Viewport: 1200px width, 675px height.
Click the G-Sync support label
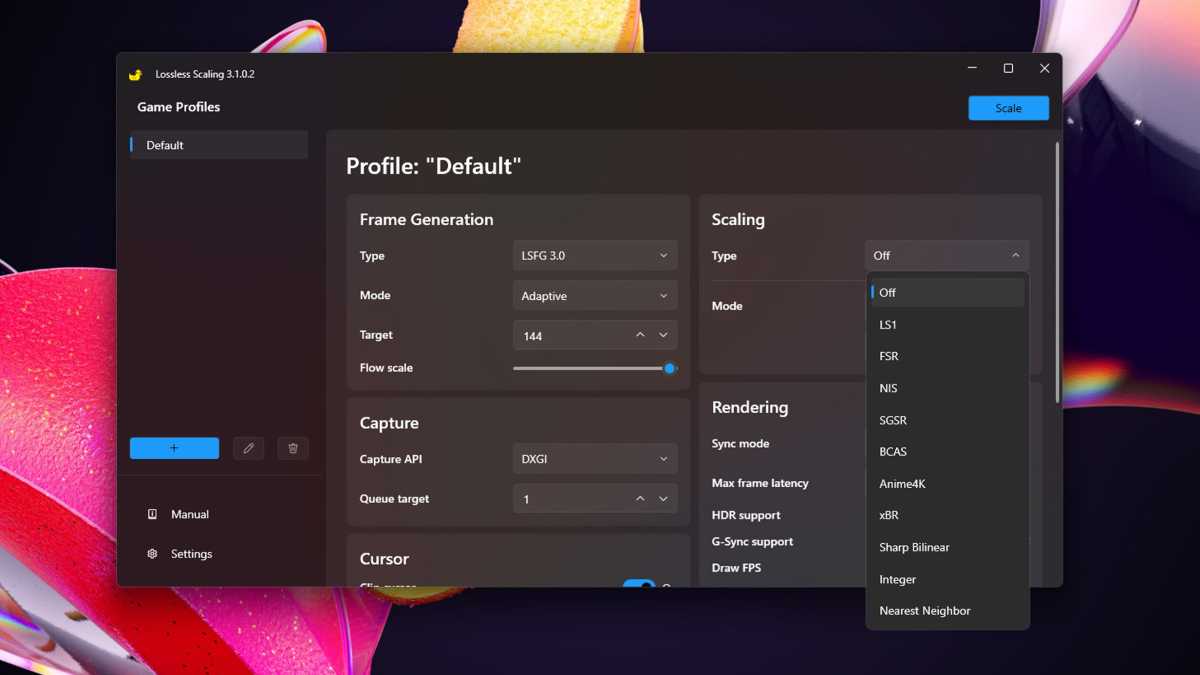(x=752, y=541)
